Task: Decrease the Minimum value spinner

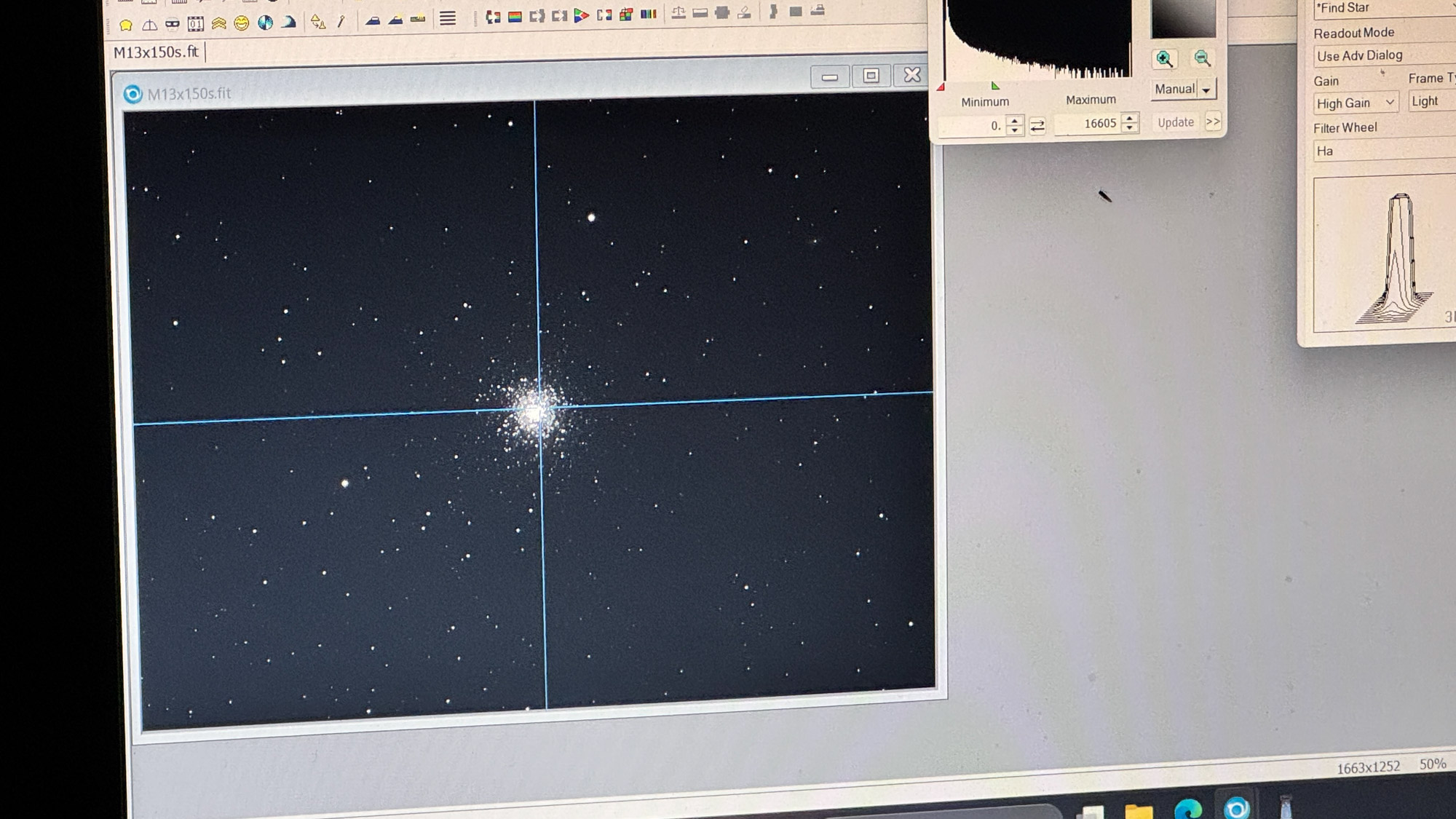Action: [x=1015, y=130]
